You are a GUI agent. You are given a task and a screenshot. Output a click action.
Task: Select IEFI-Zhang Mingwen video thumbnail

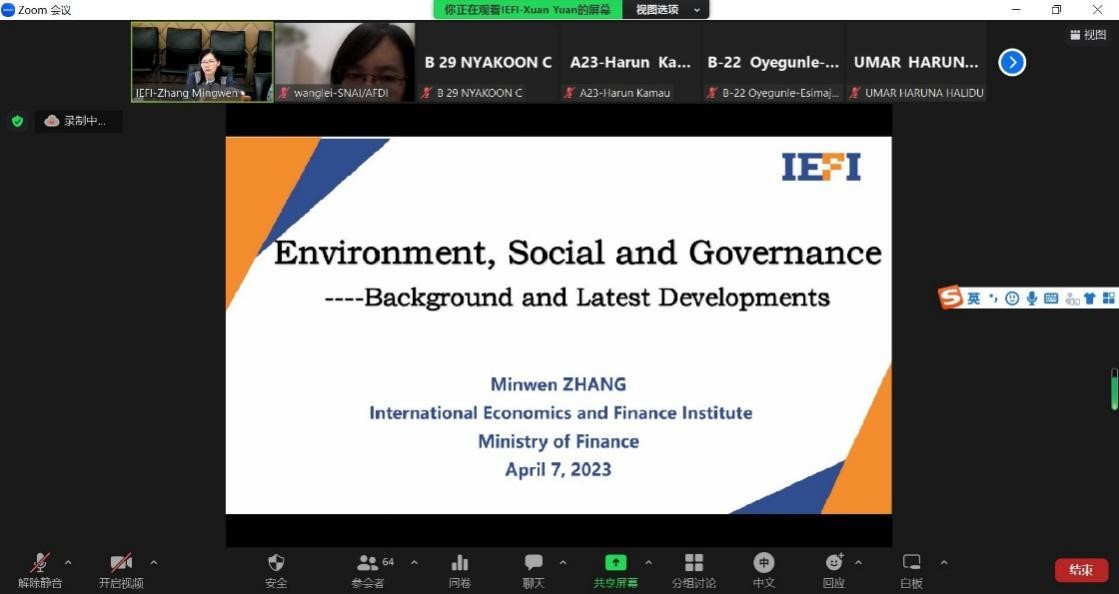pyautogui.click(x=202, y=62)
